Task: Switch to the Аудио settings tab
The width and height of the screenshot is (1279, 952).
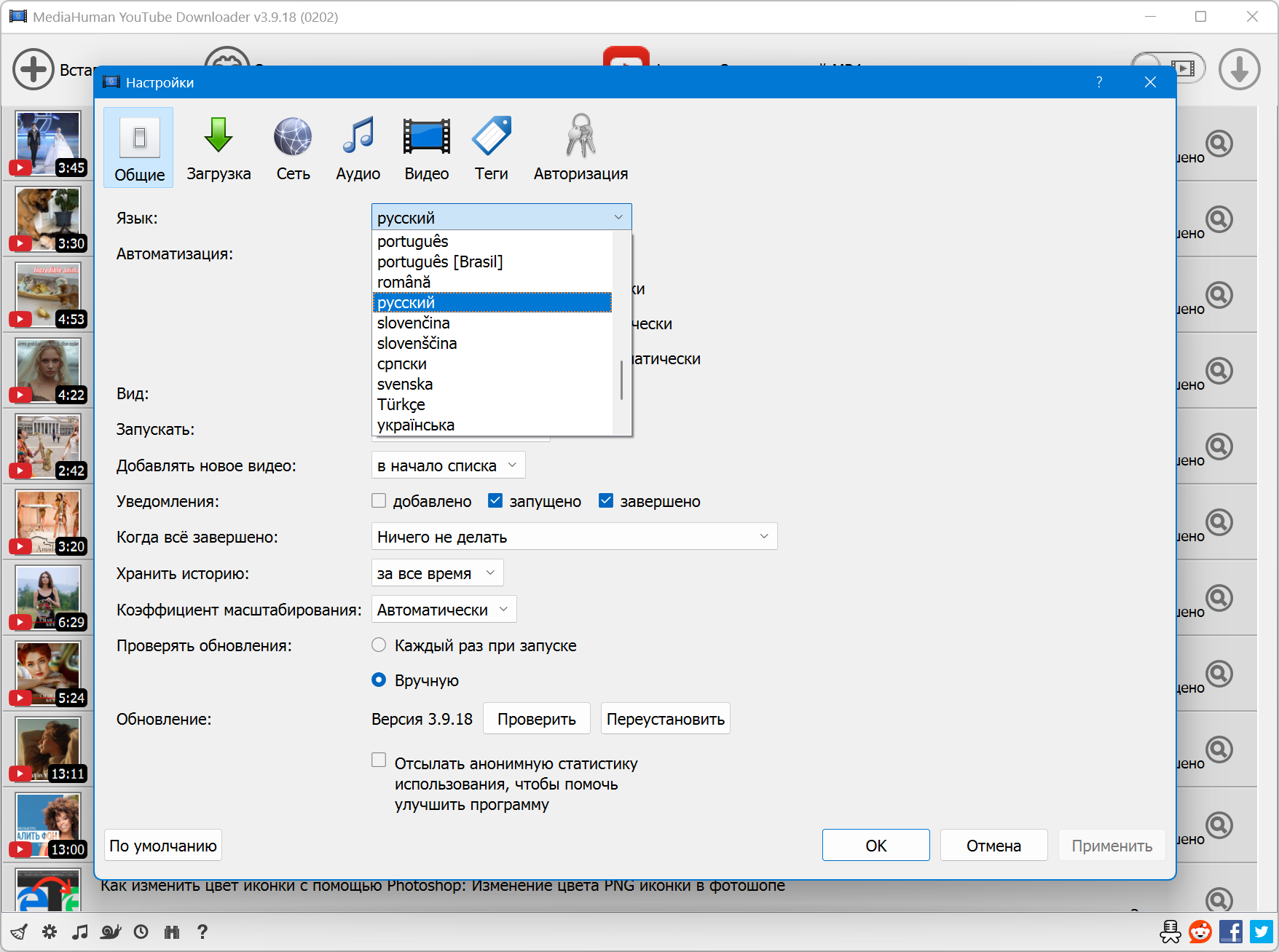Action: tap(358, 149)
